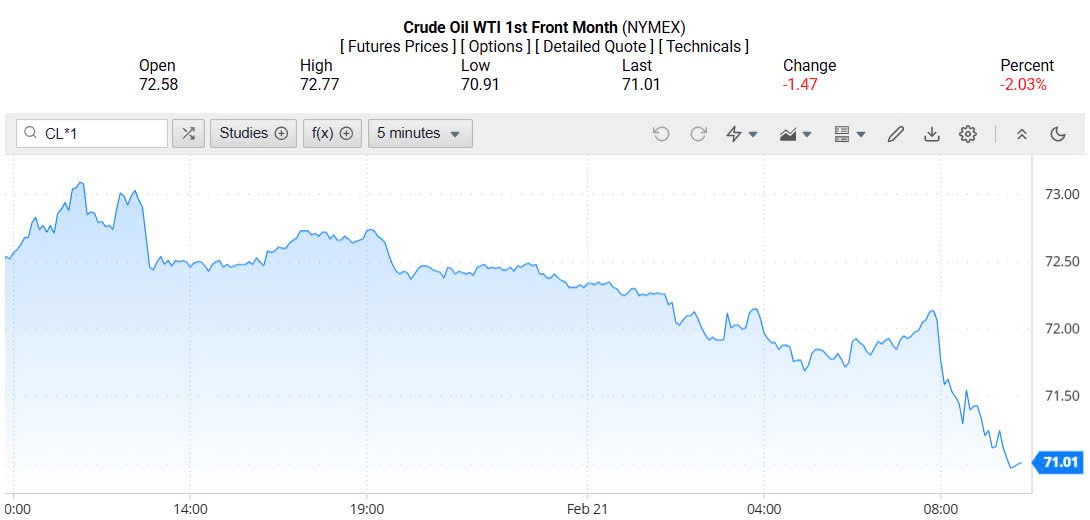Collapse the toolbar with double chevron
This screenshot has width=1090, height=520.
coord(1022,133)
